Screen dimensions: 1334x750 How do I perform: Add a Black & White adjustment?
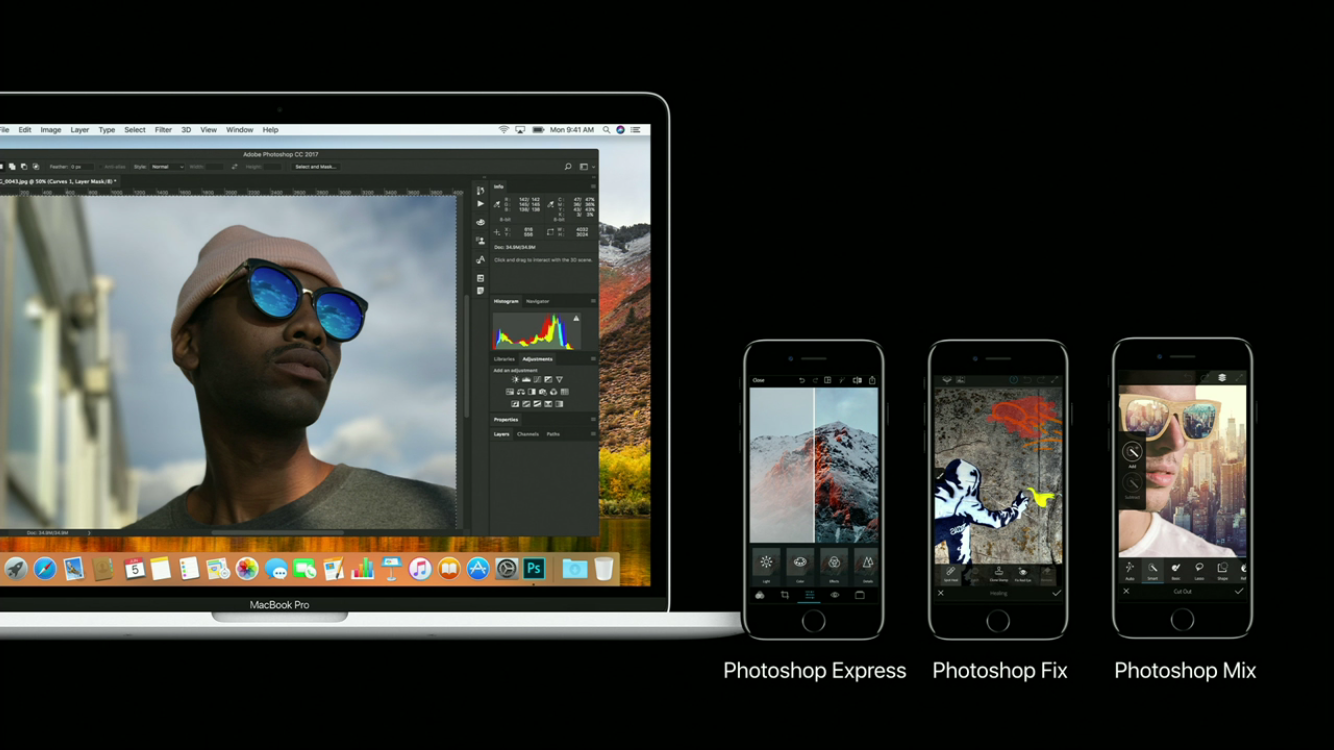tap(532, 392)
